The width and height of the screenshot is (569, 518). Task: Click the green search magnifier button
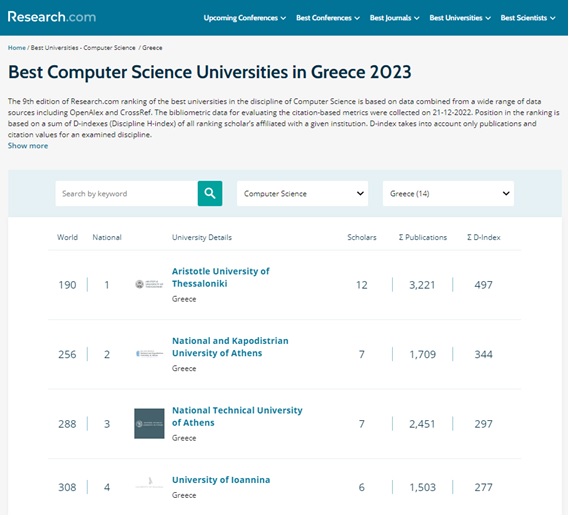click(210, 193)
